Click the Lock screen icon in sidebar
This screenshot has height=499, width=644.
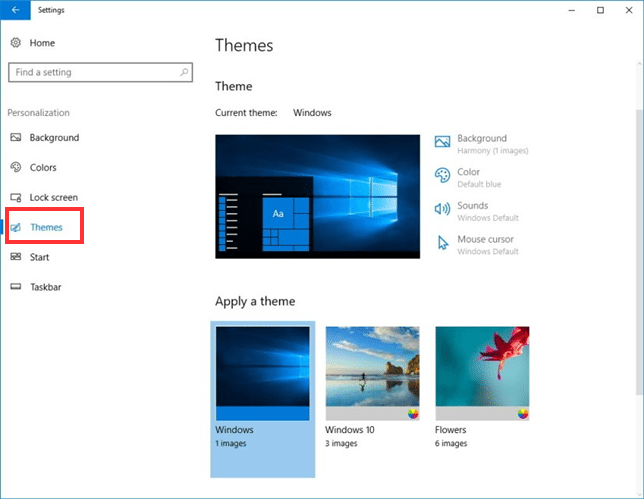16,197
